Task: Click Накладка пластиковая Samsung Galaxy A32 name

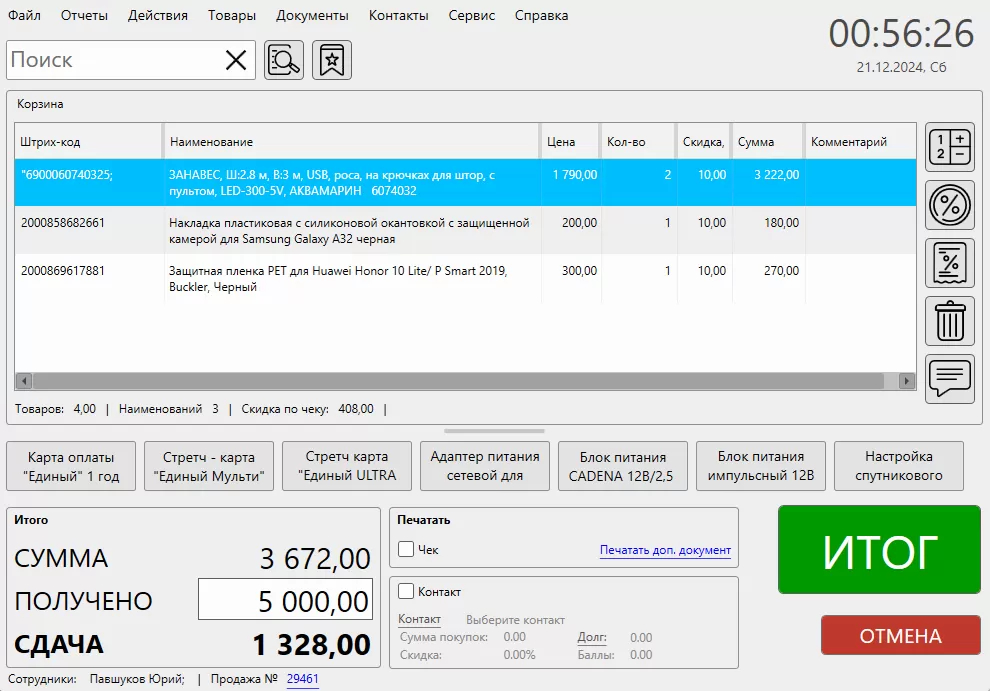Action: coord(349,231)
